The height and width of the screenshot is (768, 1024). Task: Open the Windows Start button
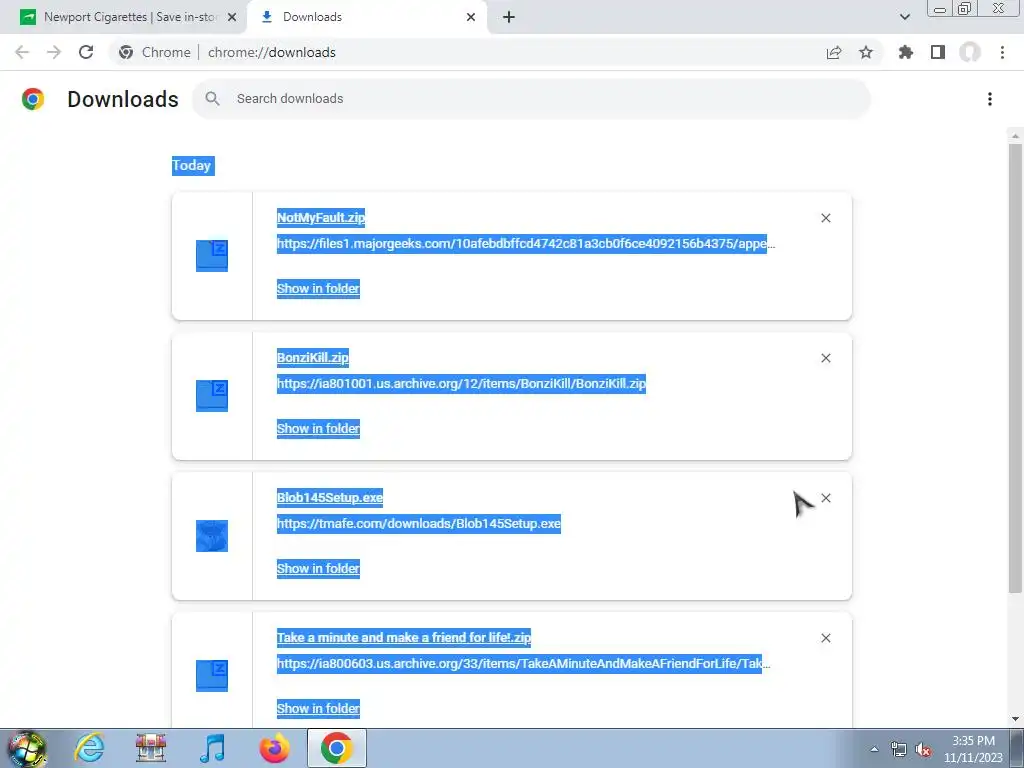point(27,748)
